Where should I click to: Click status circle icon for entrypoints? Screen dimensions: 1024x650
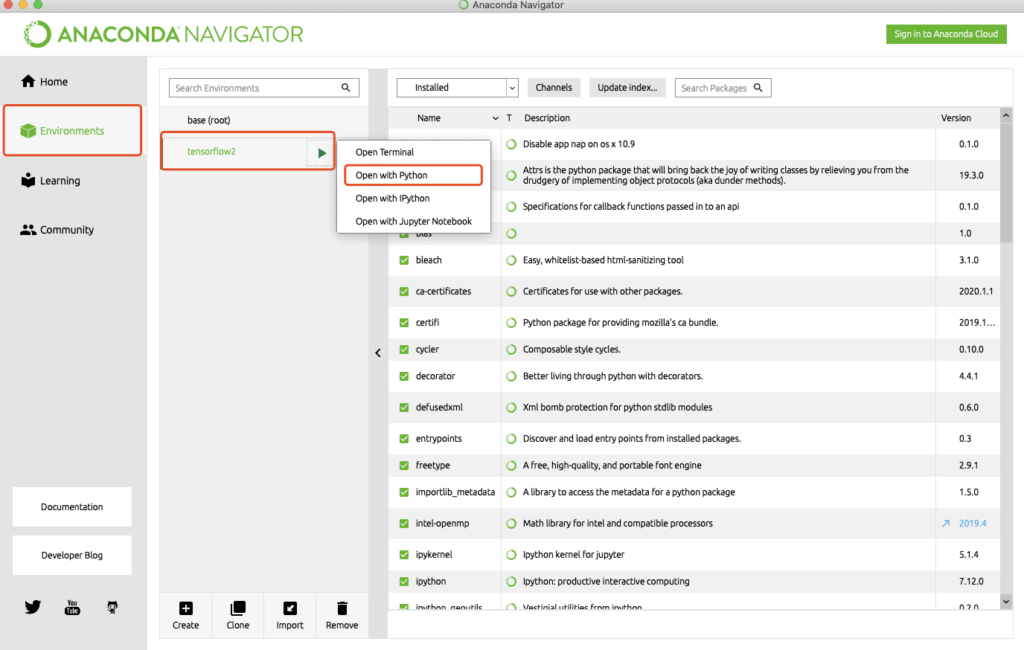pyautogui.click(x=511, y=439)
